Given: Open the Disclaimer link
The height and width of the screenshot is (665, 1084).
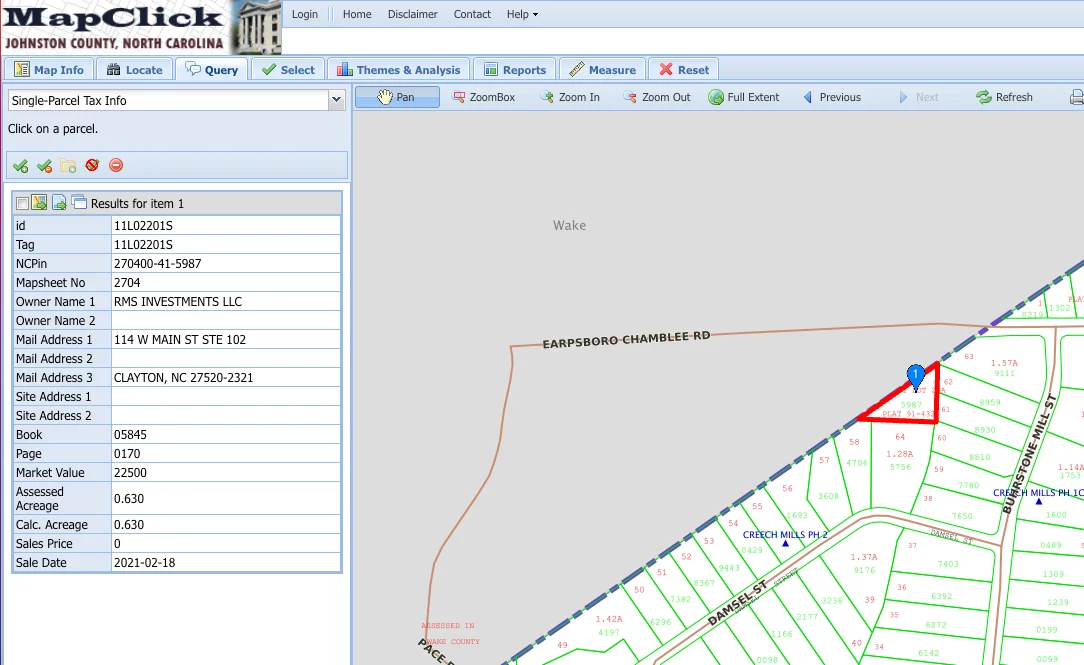Looking at the screenshot, I should 412,14.
